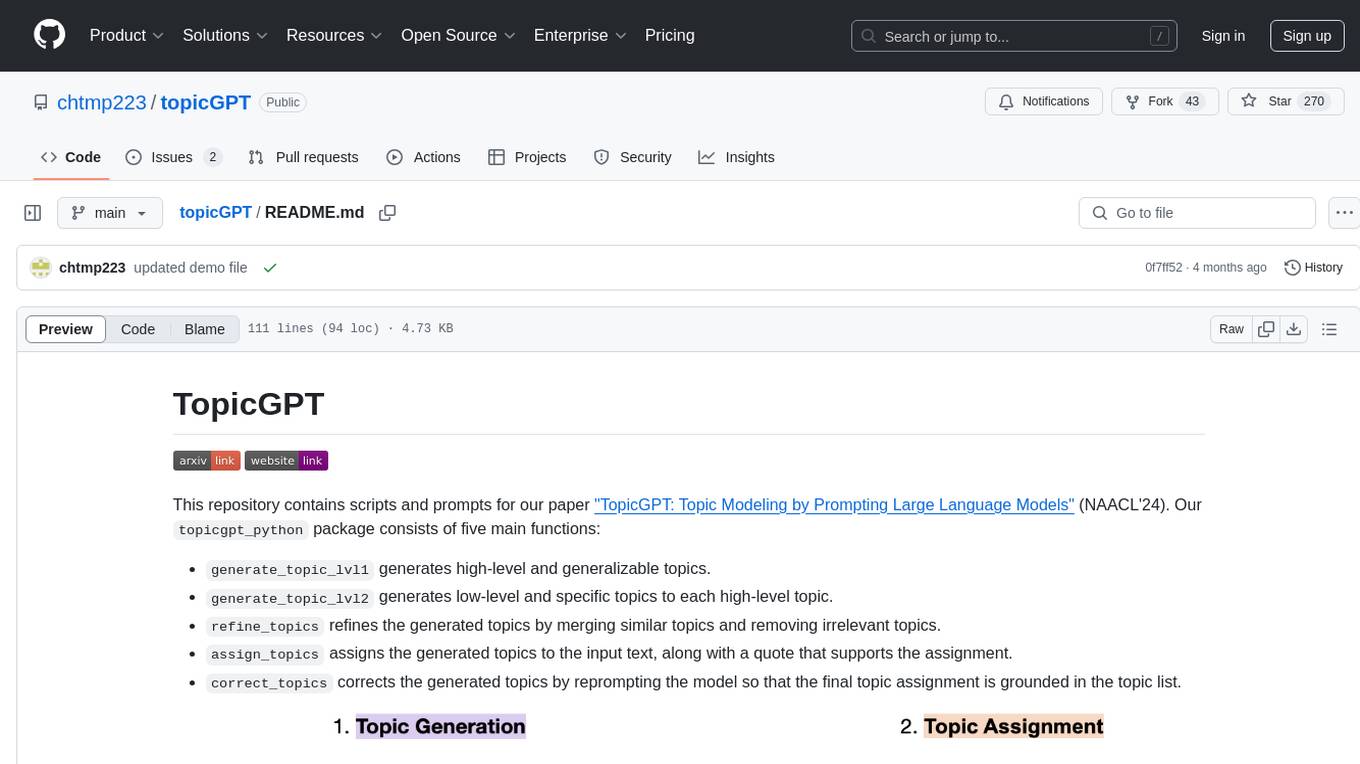Open the topicGPT repository link in header

(x=205, y=102)
